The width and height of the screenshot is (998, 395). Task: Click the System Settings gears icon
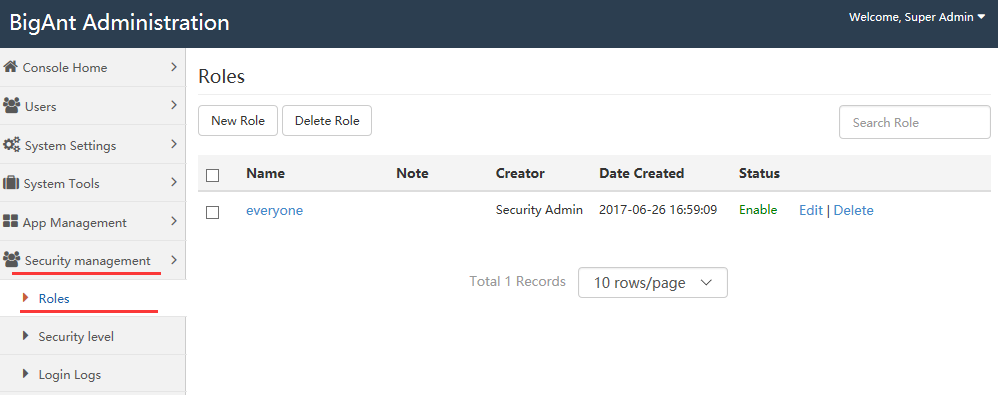tap(11, 144)
